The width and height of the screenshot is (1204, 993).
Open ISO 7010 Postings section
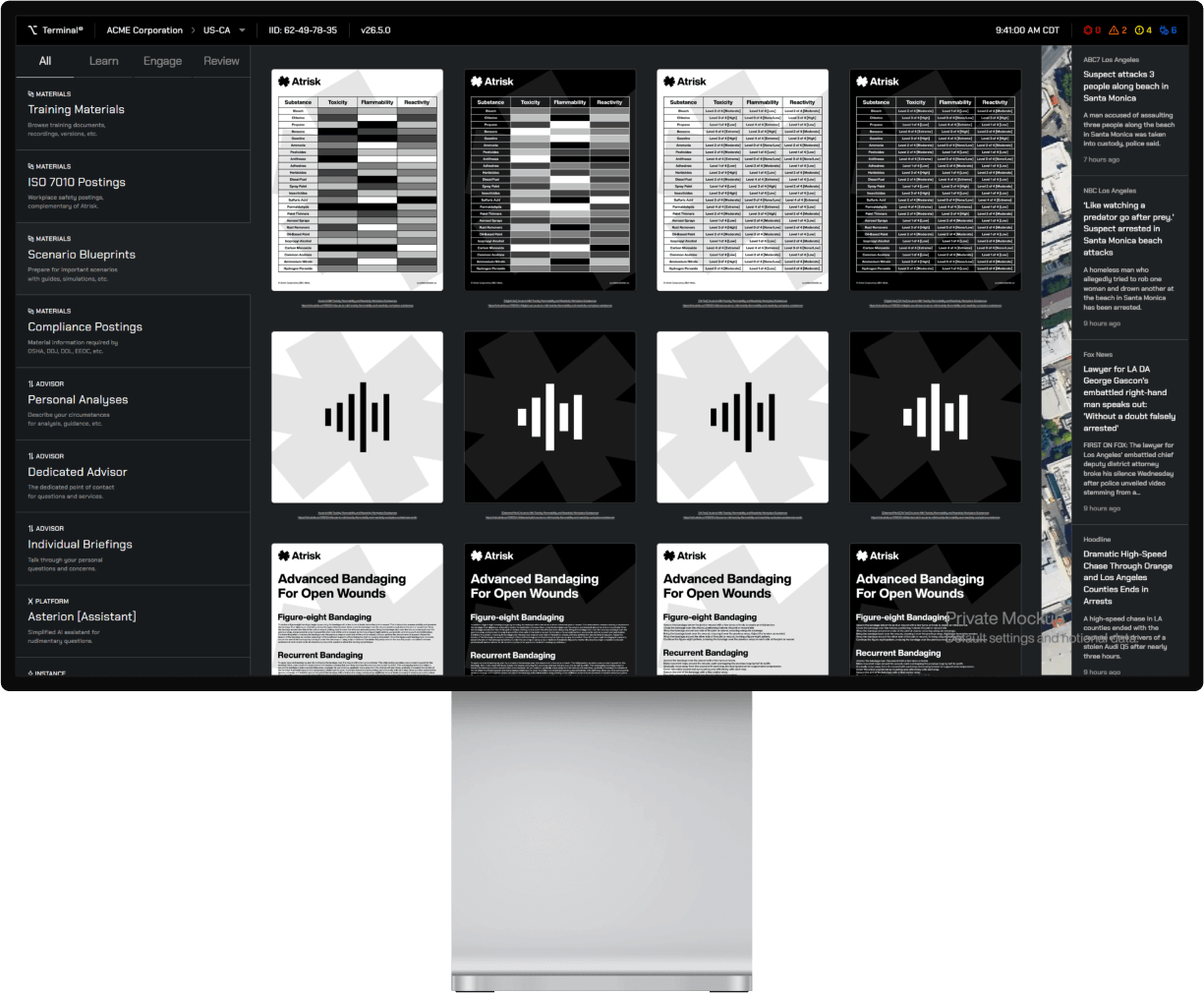point(76,182)
